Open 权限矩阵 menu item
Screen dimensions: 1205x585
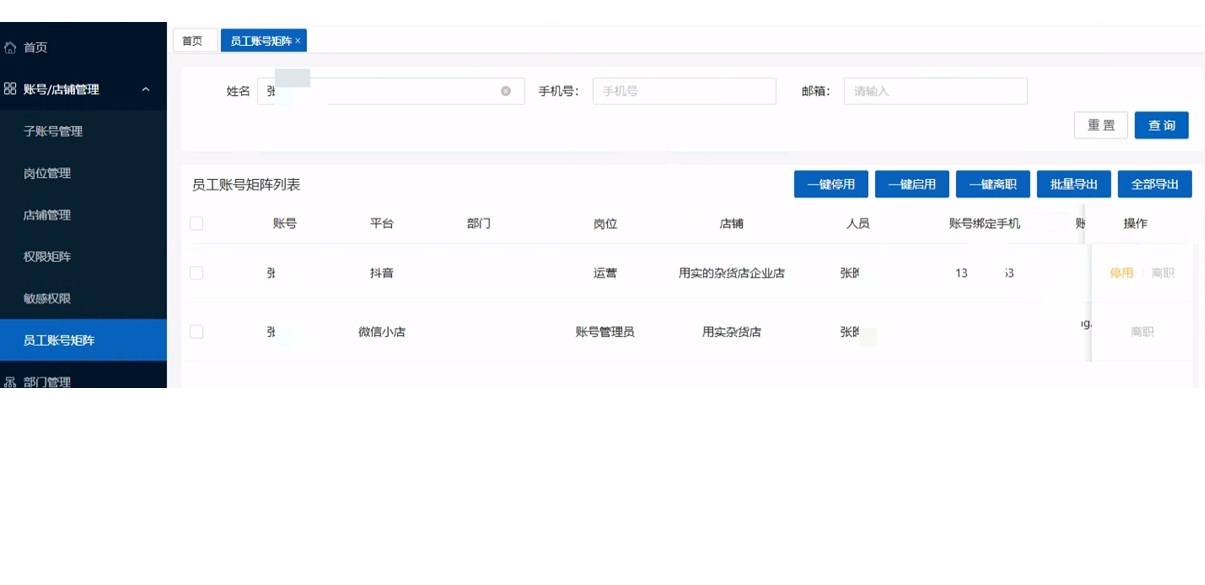click(x=47, y=257)
